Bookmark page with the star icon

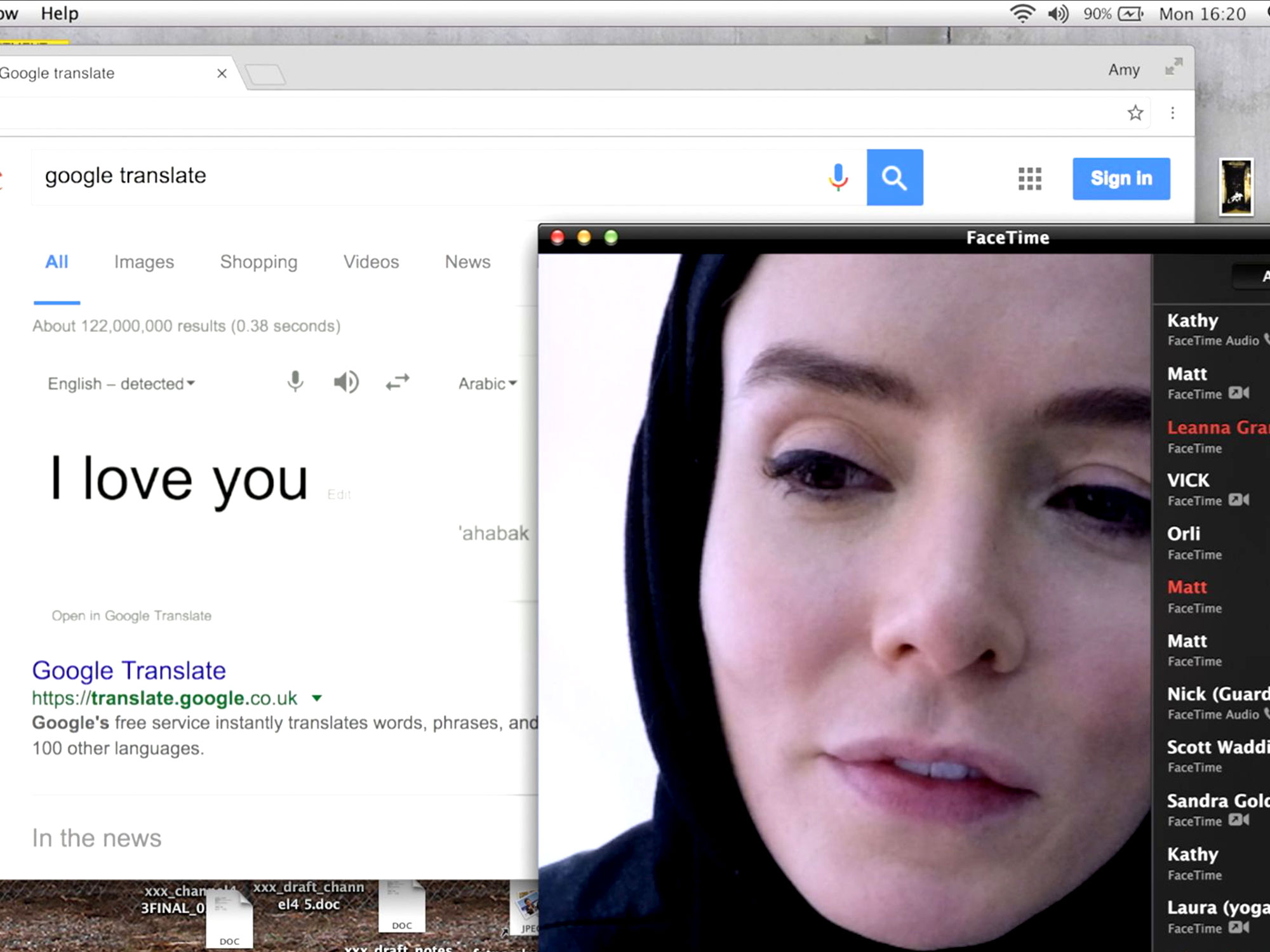pyautogui.click(x=1135, y=113)
